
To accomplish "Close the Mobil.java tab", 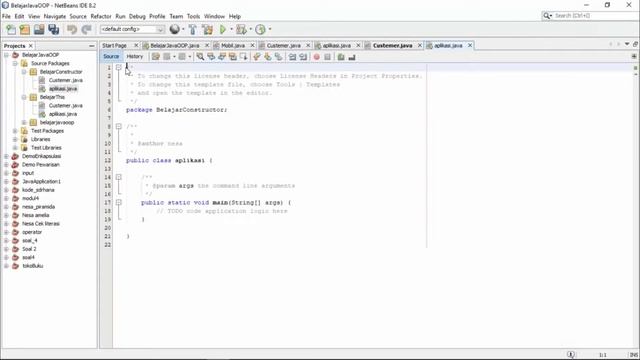I will (x=252, y=45).
